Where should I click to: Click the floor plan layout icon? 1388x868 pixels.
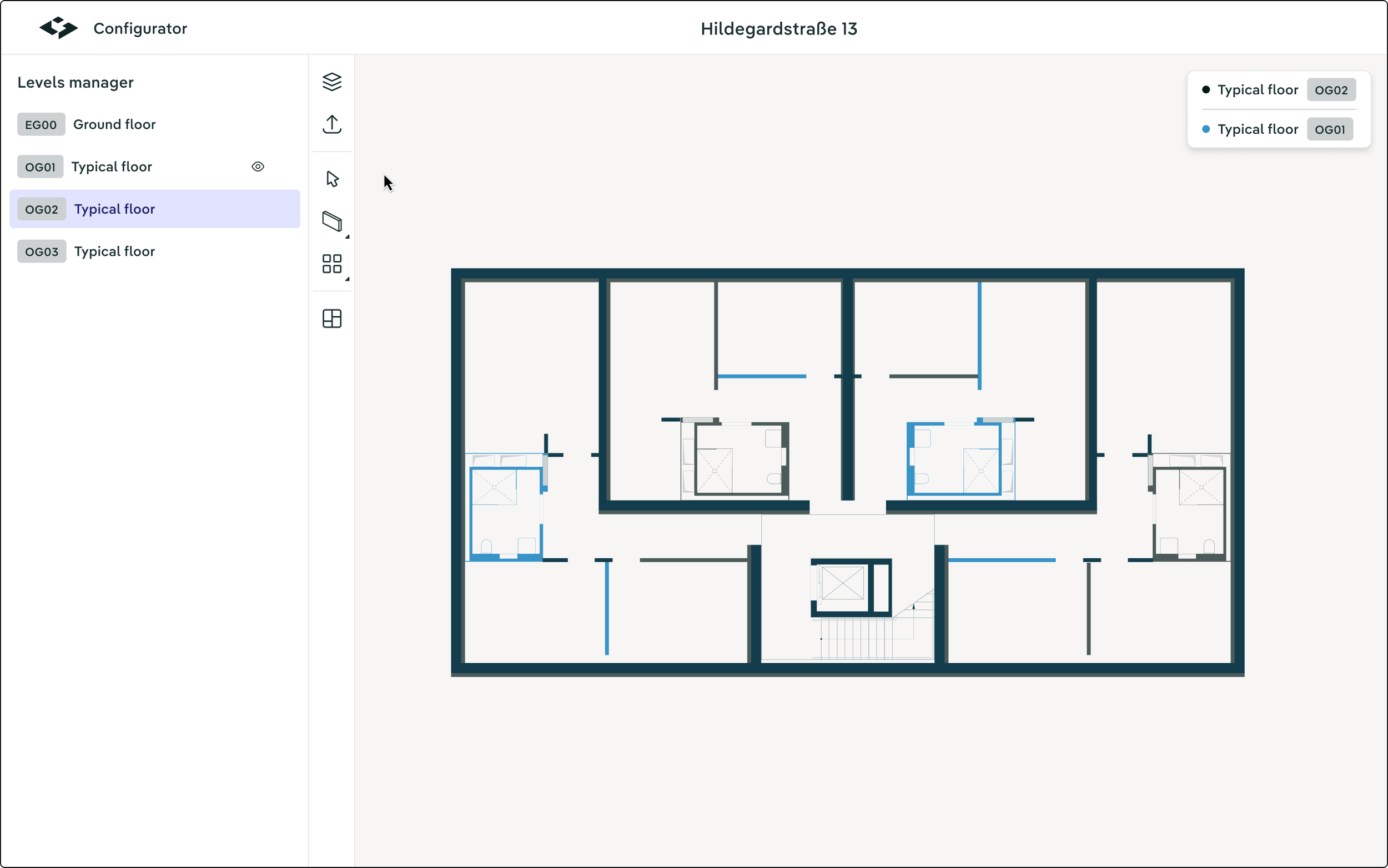pyautogui.click(x=332, y=319)
